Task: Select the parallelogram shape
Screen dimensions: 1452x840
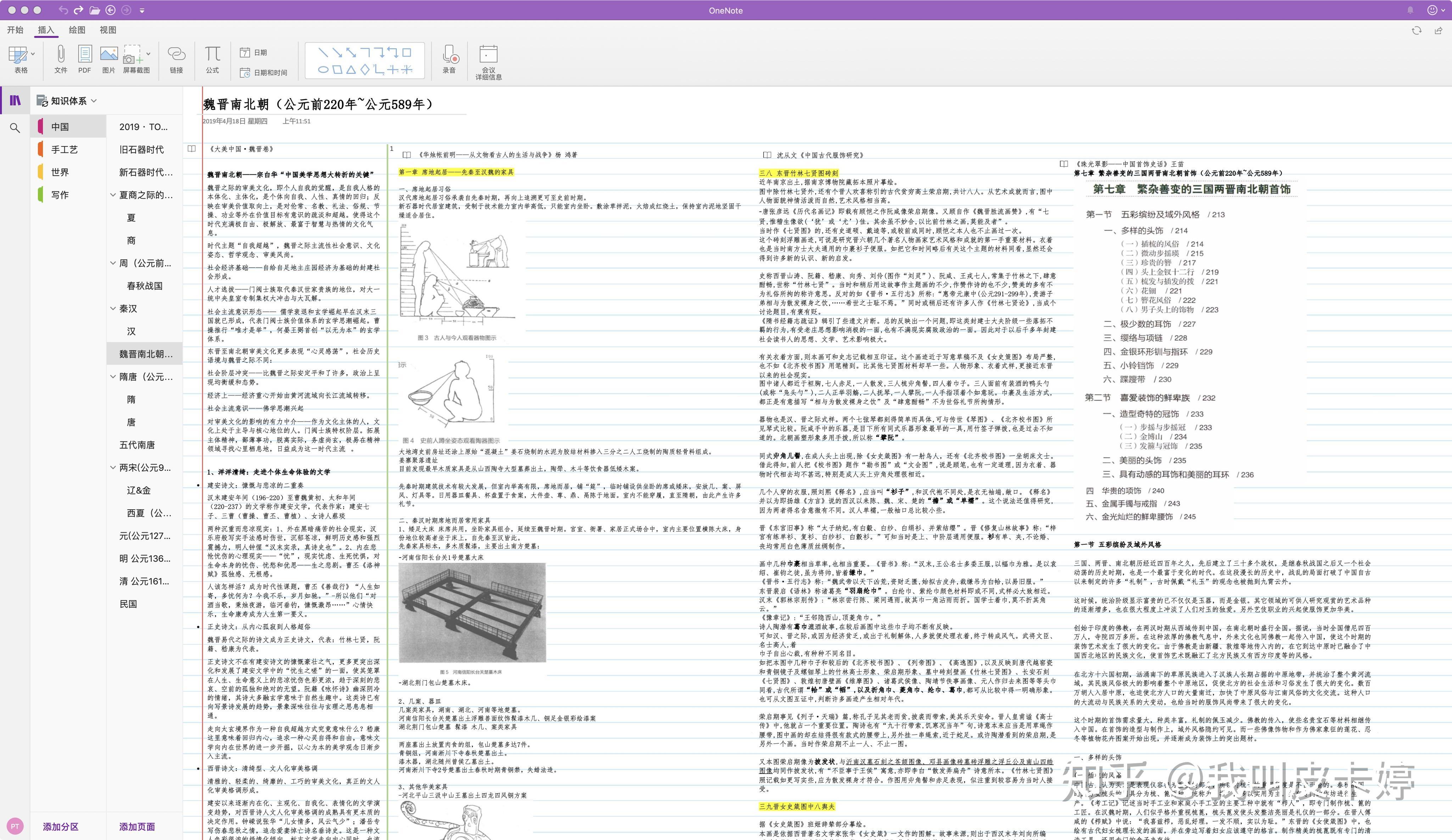Action: point(337,70)
